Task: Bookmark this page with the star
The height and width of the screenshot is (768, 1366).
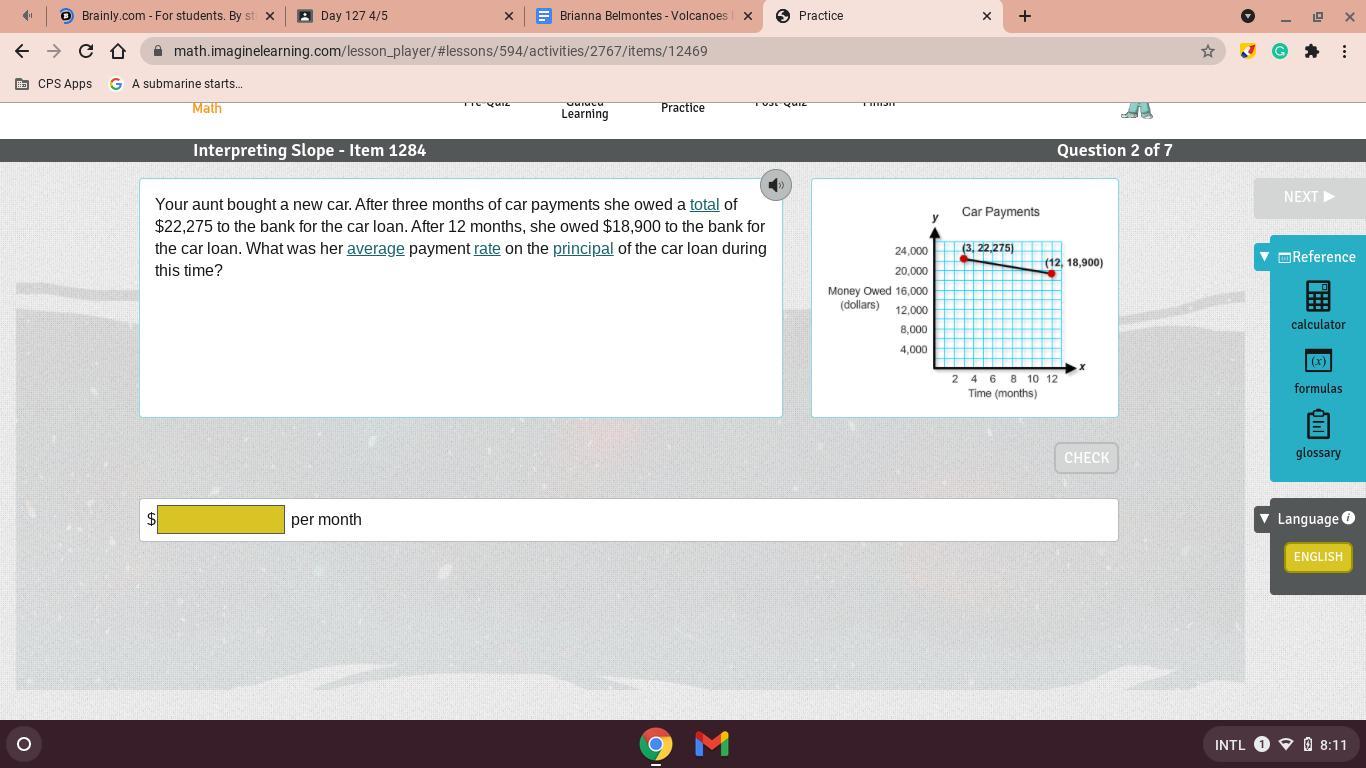Action: click(x=1208, y=51)
